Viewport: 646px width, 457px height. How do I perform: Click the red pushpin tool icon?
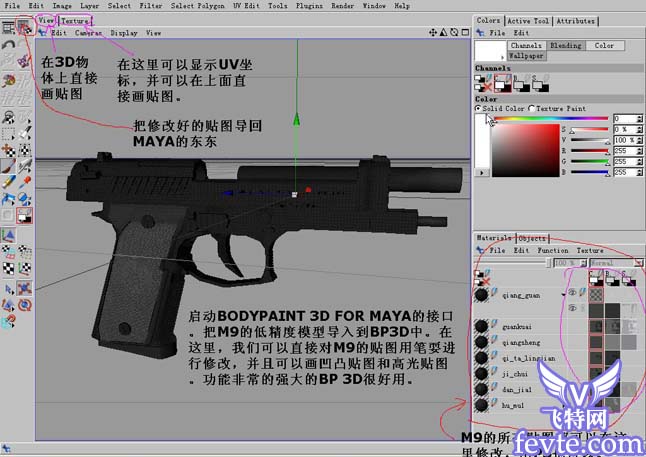click(x=25, y=183)
